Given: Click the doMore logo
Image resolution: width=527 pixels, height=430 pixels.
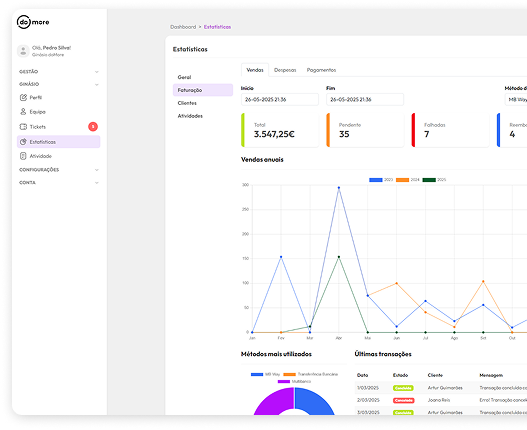Looking at the screenshot, I should [33, 22].
